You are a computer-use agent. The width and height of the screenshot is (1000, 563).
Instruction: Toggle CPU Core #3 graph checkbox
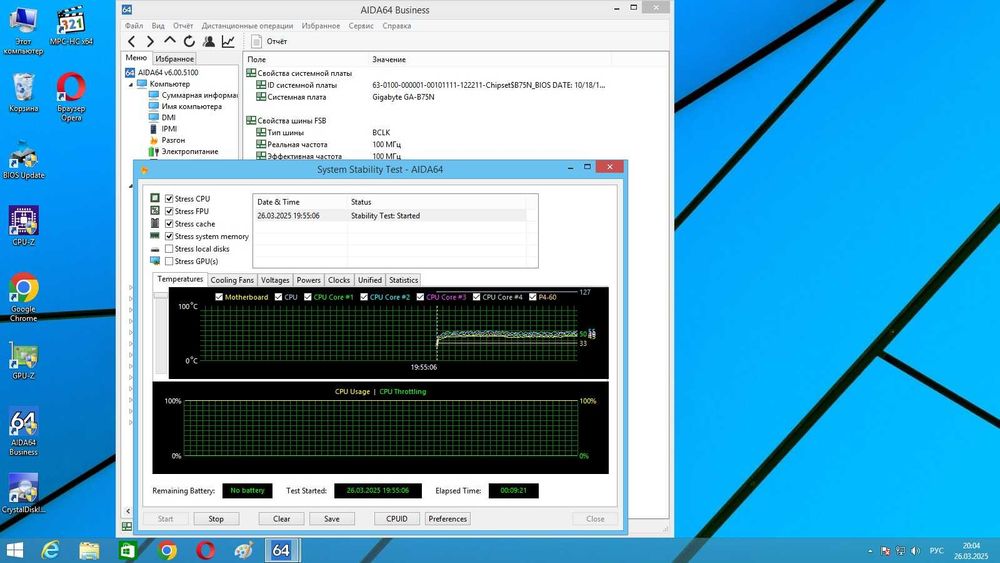coord(420,297)
